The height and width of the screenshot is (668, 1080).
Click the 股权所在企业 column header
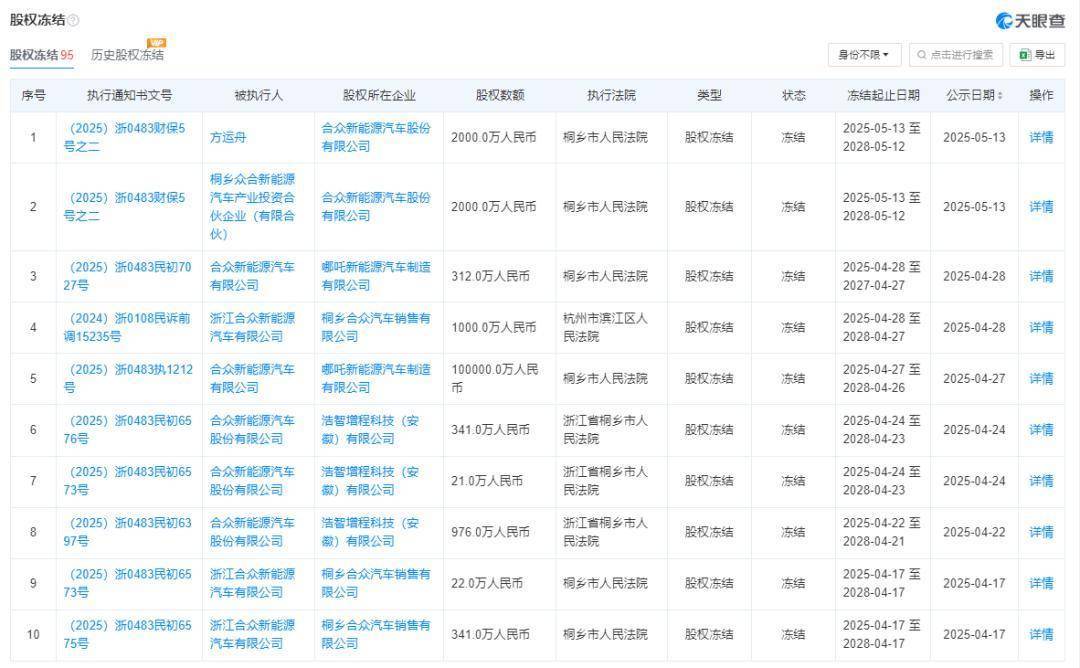(x=379, y=96)
